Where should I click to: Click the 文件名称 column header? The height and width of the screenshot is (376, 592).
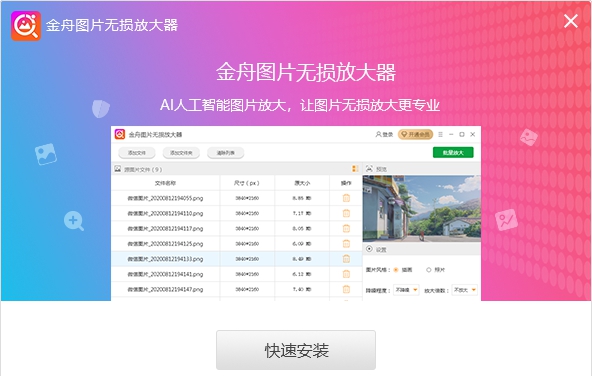point(165,183)
